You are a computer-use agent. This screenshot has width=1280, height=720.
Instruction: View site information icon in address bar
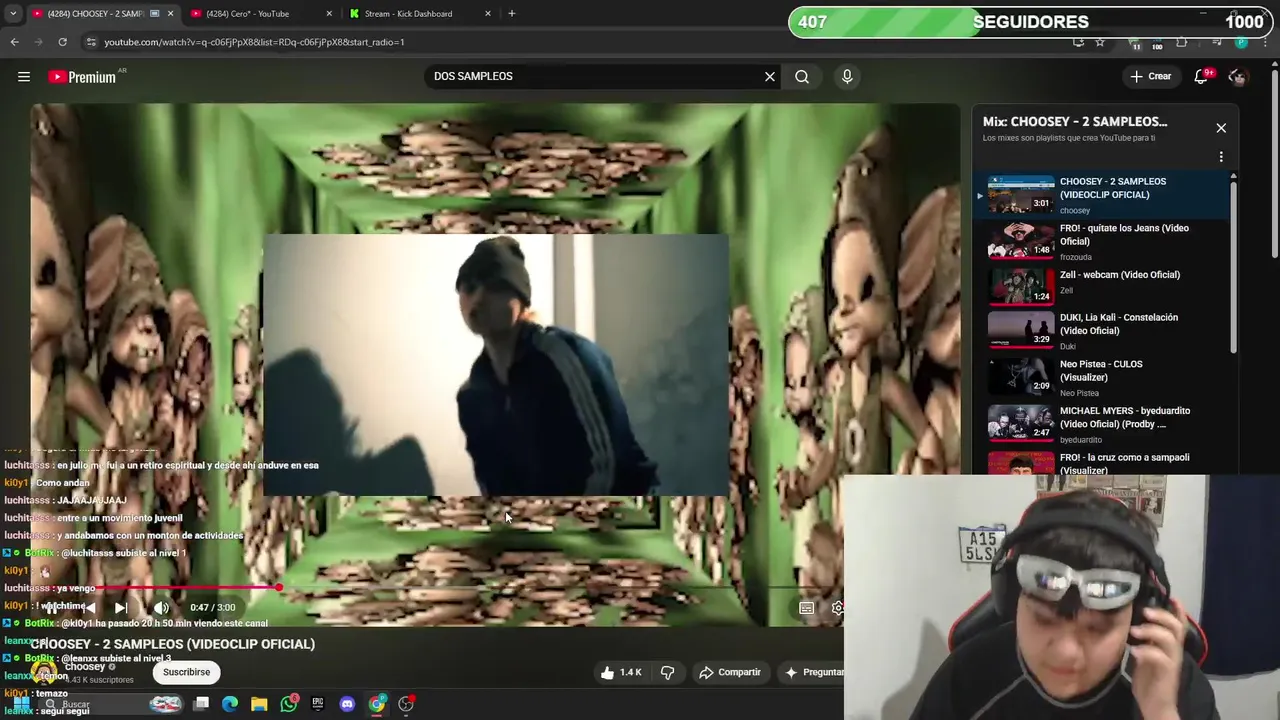tap(91, 42)
